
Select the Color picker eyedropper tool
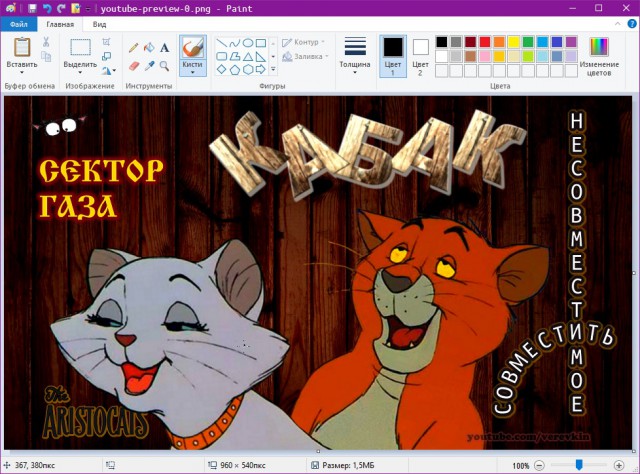(149, 66)
